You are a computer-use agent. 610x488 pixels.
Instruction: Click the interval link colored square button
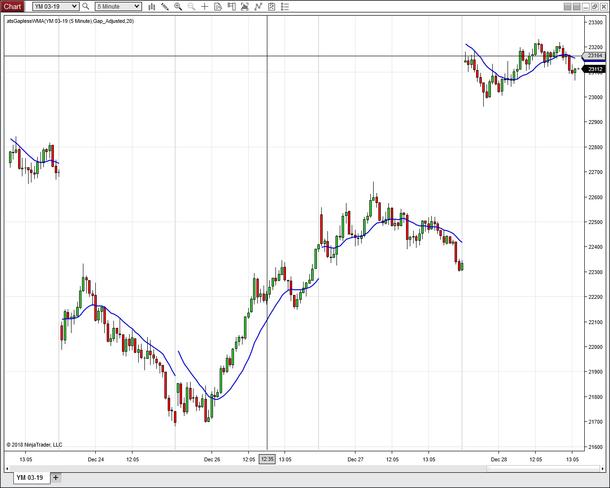pos(577,7)
